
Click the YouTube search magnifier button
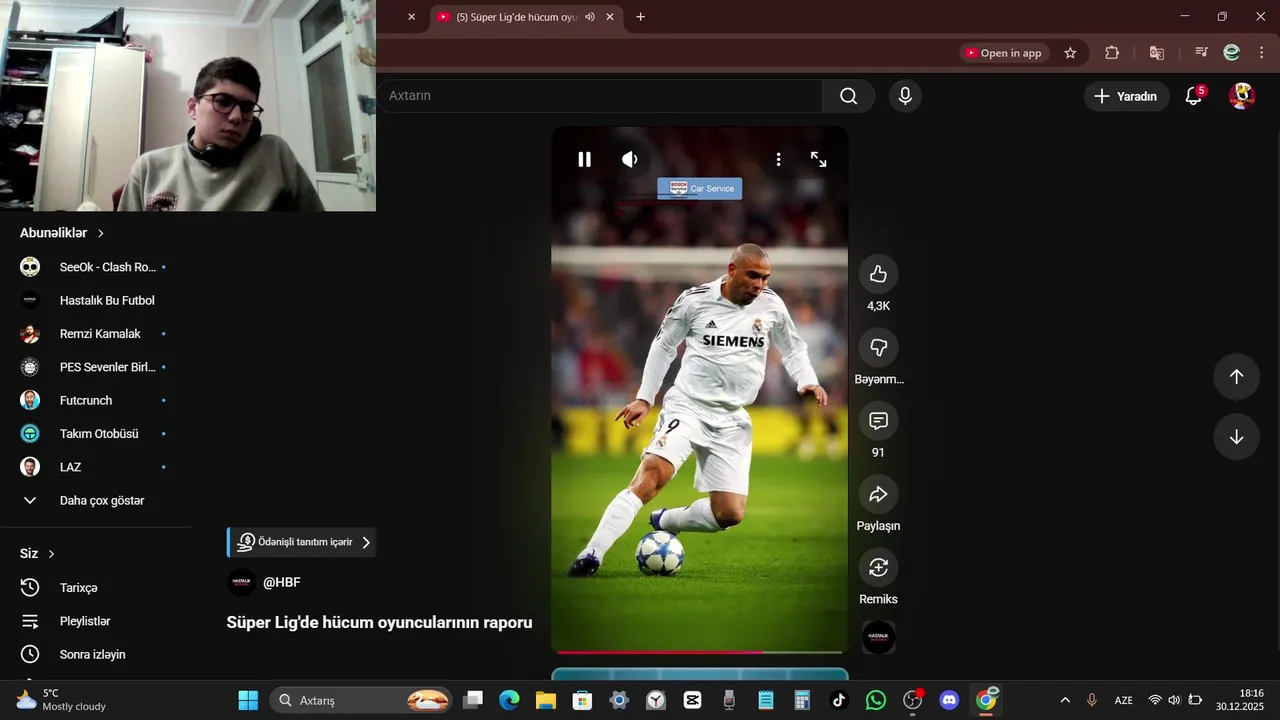(x=848, y=96)
